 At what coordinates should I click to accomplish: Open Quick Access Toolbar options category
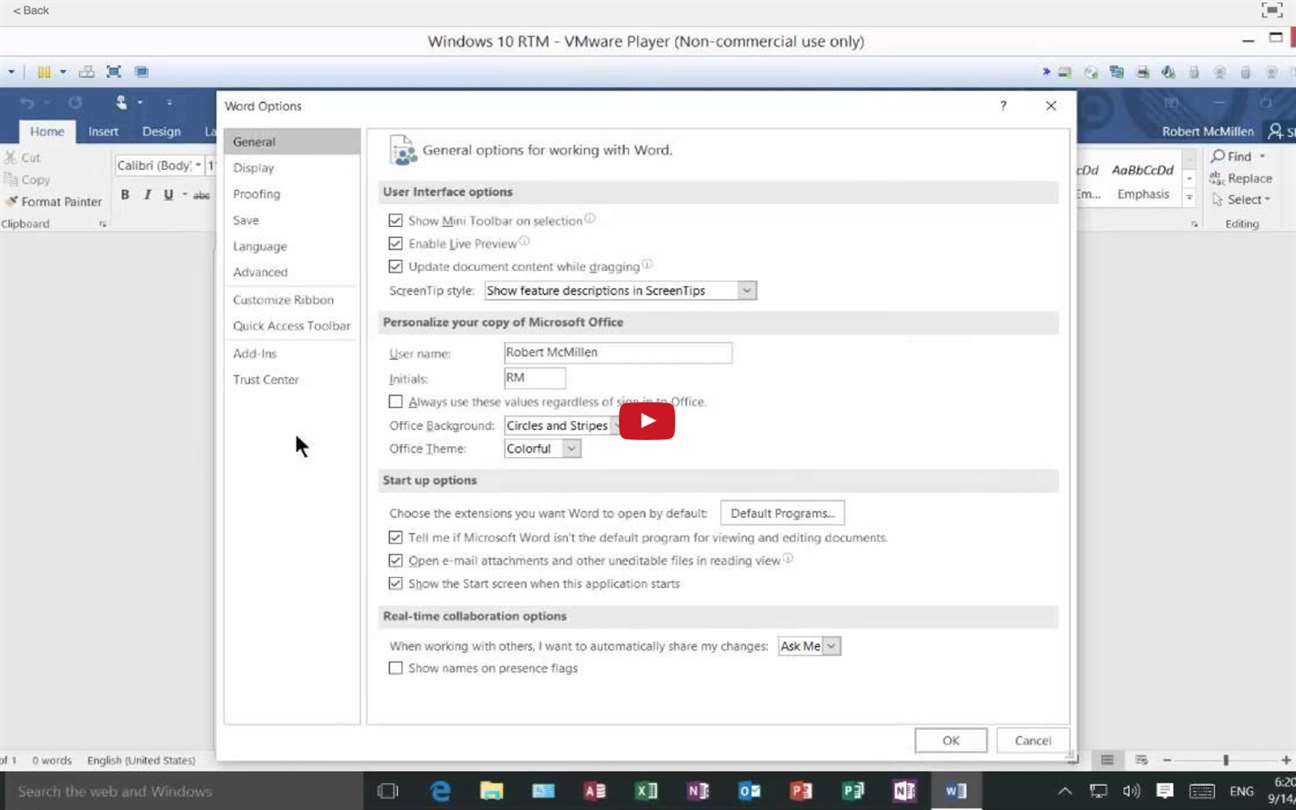[292, 326]
